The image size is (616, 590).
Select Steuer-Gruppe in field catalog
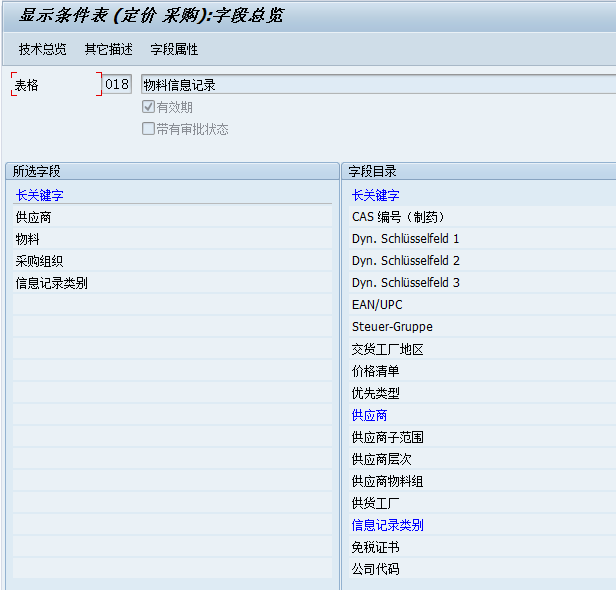(482, 327)
